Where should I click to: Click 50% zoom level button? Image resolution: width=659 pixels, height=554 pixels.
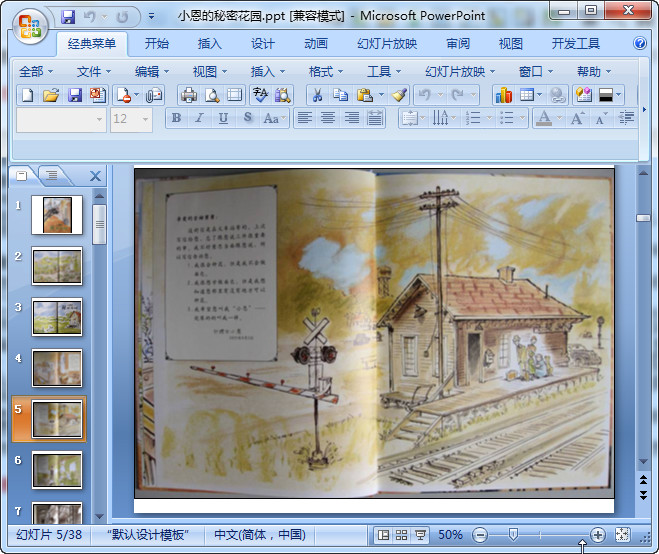[x=450, y=535]
